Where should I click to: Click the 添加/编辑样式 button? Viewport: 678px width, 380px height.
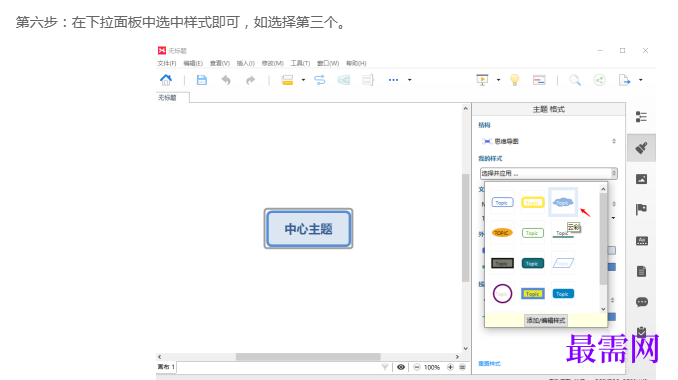point(546,320)
